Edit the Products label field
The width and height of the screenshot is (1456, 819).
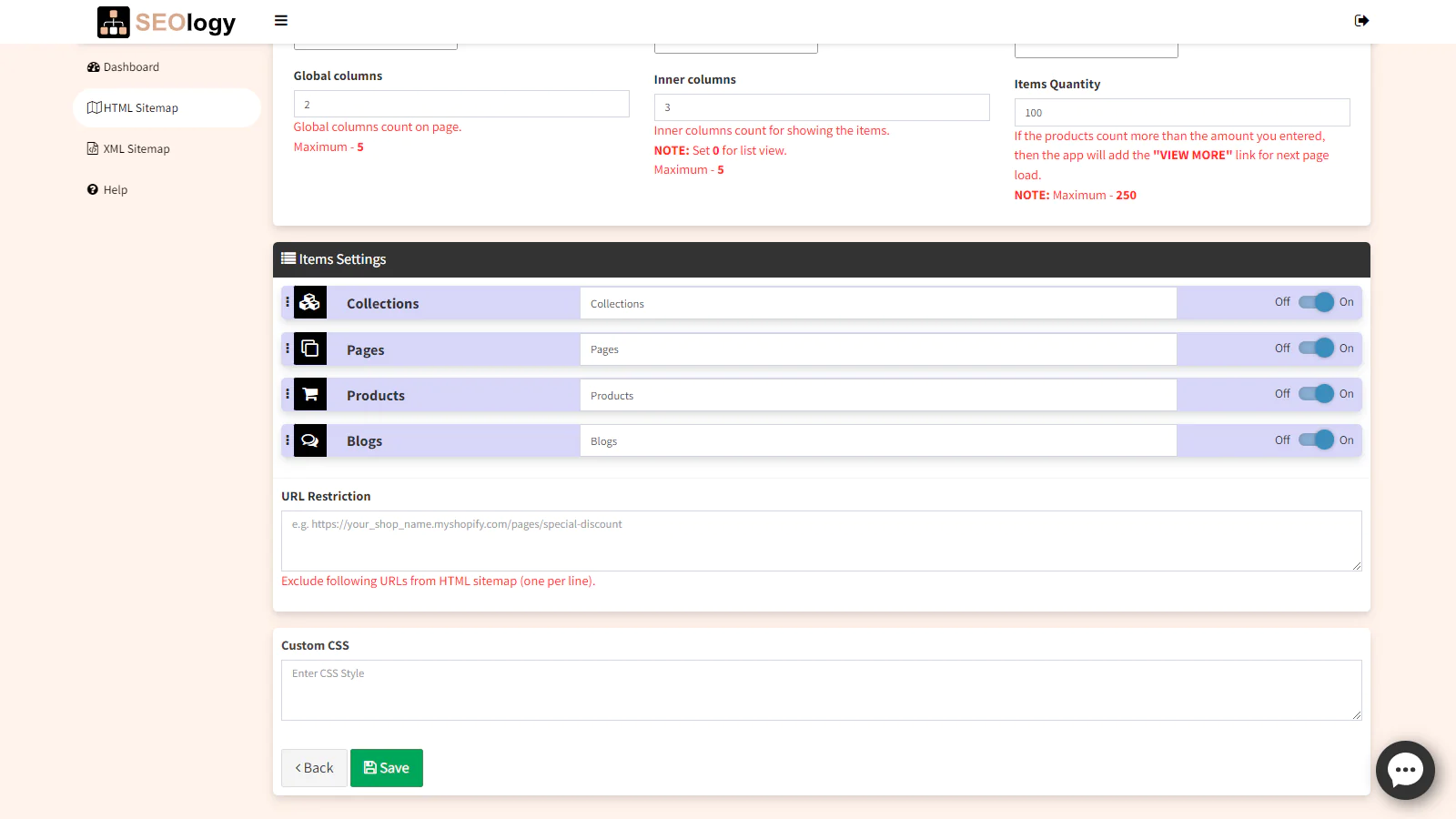(878, 395)
